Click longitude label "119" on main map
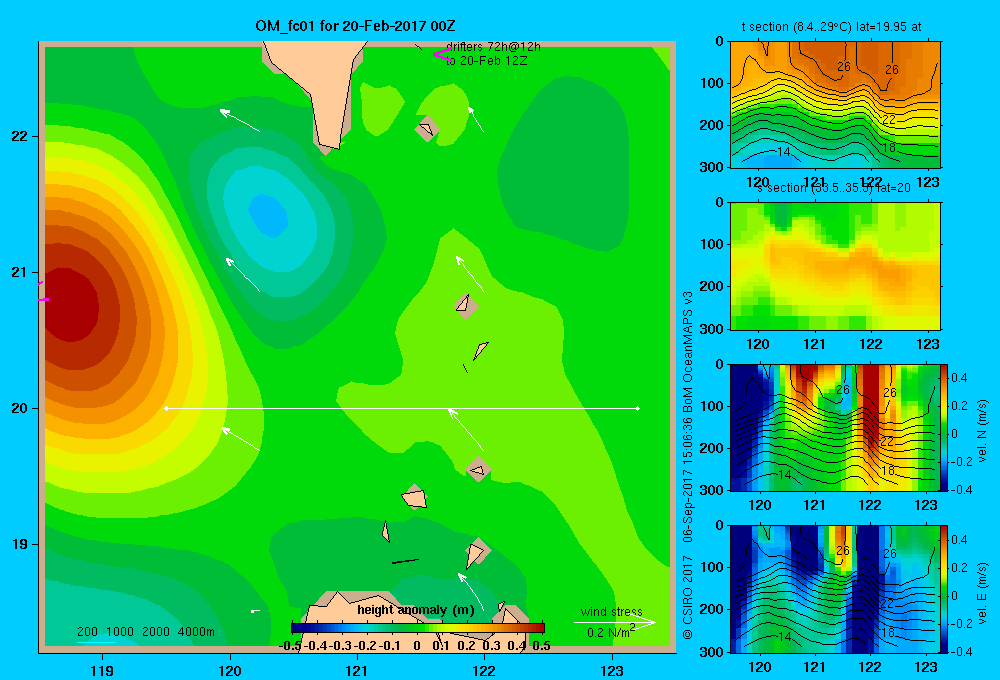Image resolution: width=1000 pixels, height=680 pixels. coord(103,670)
